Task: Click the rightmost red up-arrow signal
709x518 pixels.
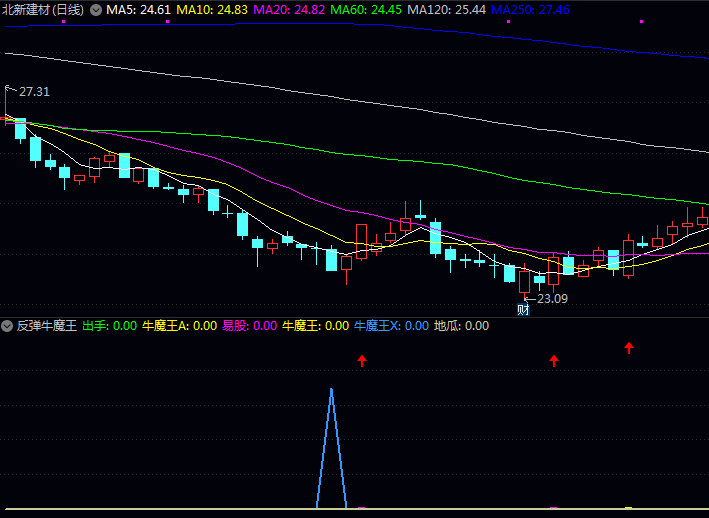Action: coord(629,348)
